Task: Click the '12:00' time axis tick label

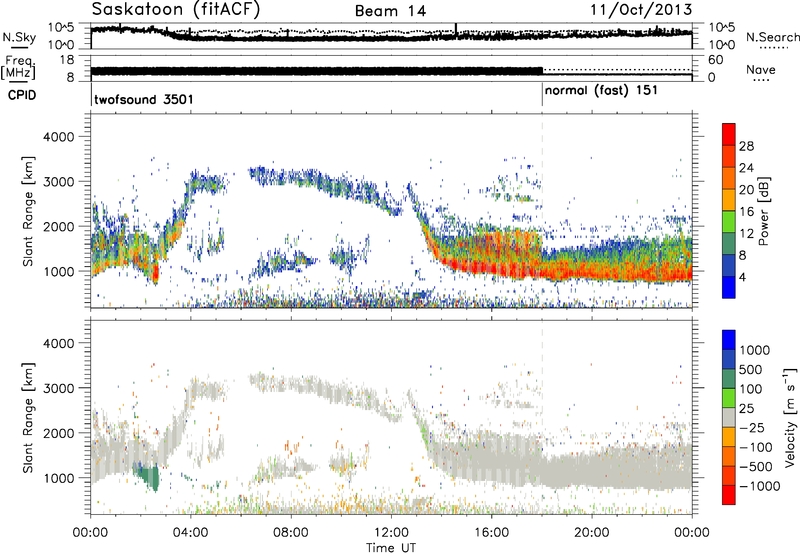Action: (x=391, y=533)
